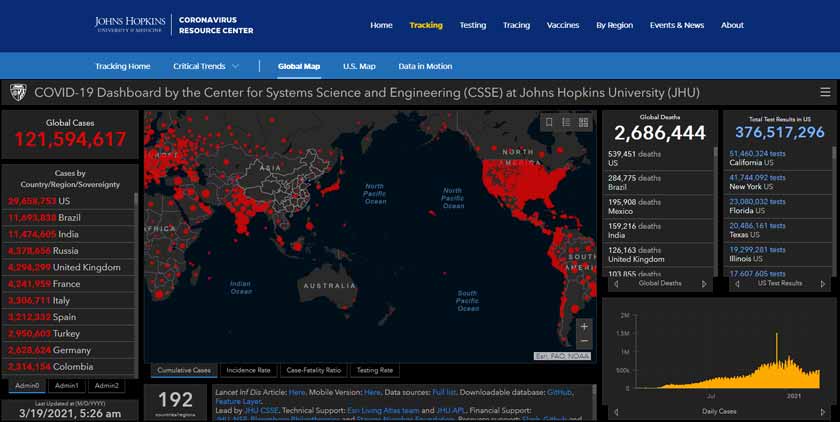Open the Testing nav item
This screenshot has height=422, width=840.
coord(472,25)
